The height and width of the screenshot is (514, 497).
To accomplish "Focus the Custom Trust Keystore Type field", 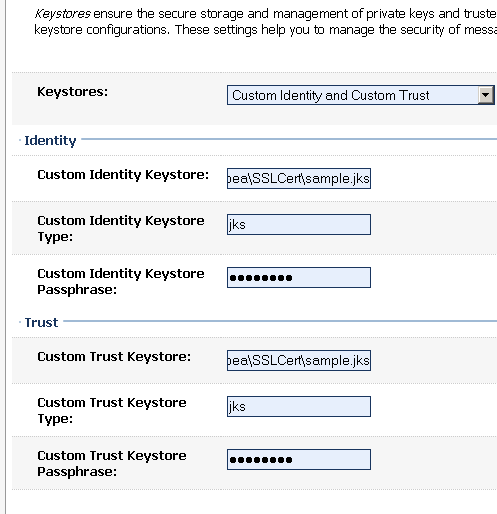I will [x=299, y=407].
